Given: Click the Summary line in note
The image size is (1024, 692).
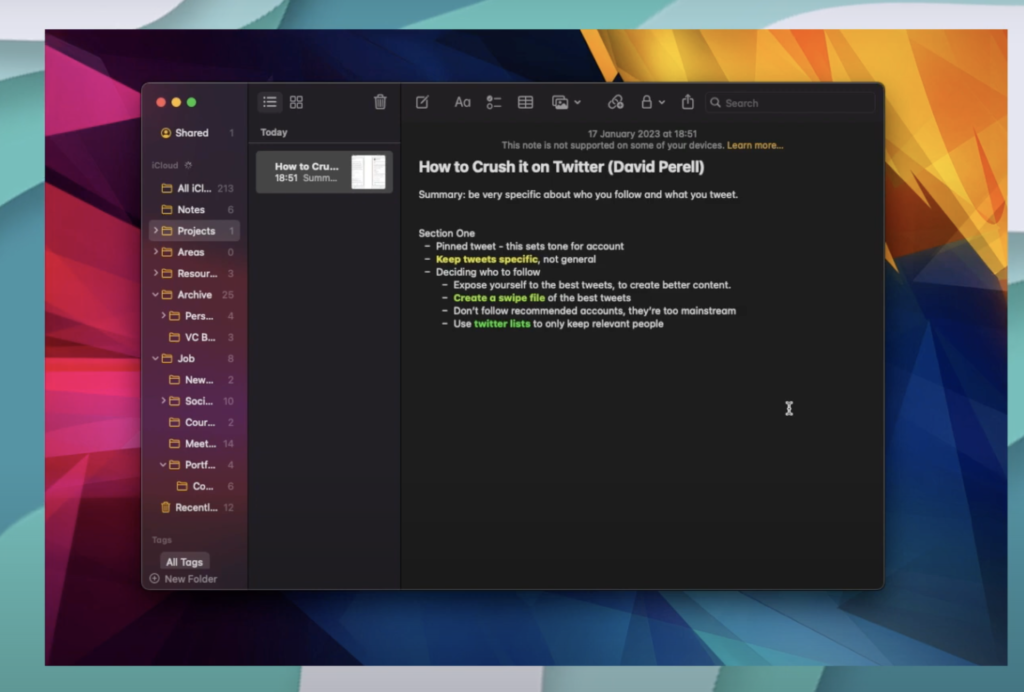Looking at the screenshot, I should pyautogui.click(x=578, y=195).
